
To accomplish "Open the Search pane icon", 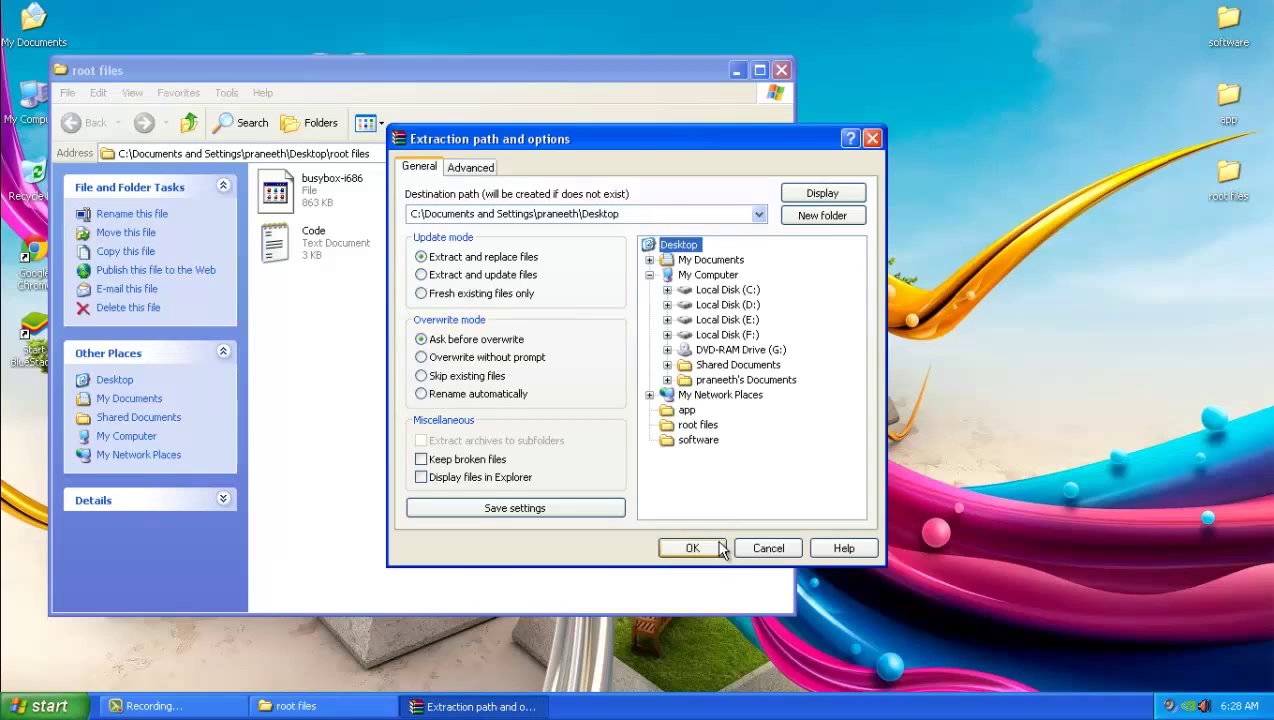I will pos(222,122).
